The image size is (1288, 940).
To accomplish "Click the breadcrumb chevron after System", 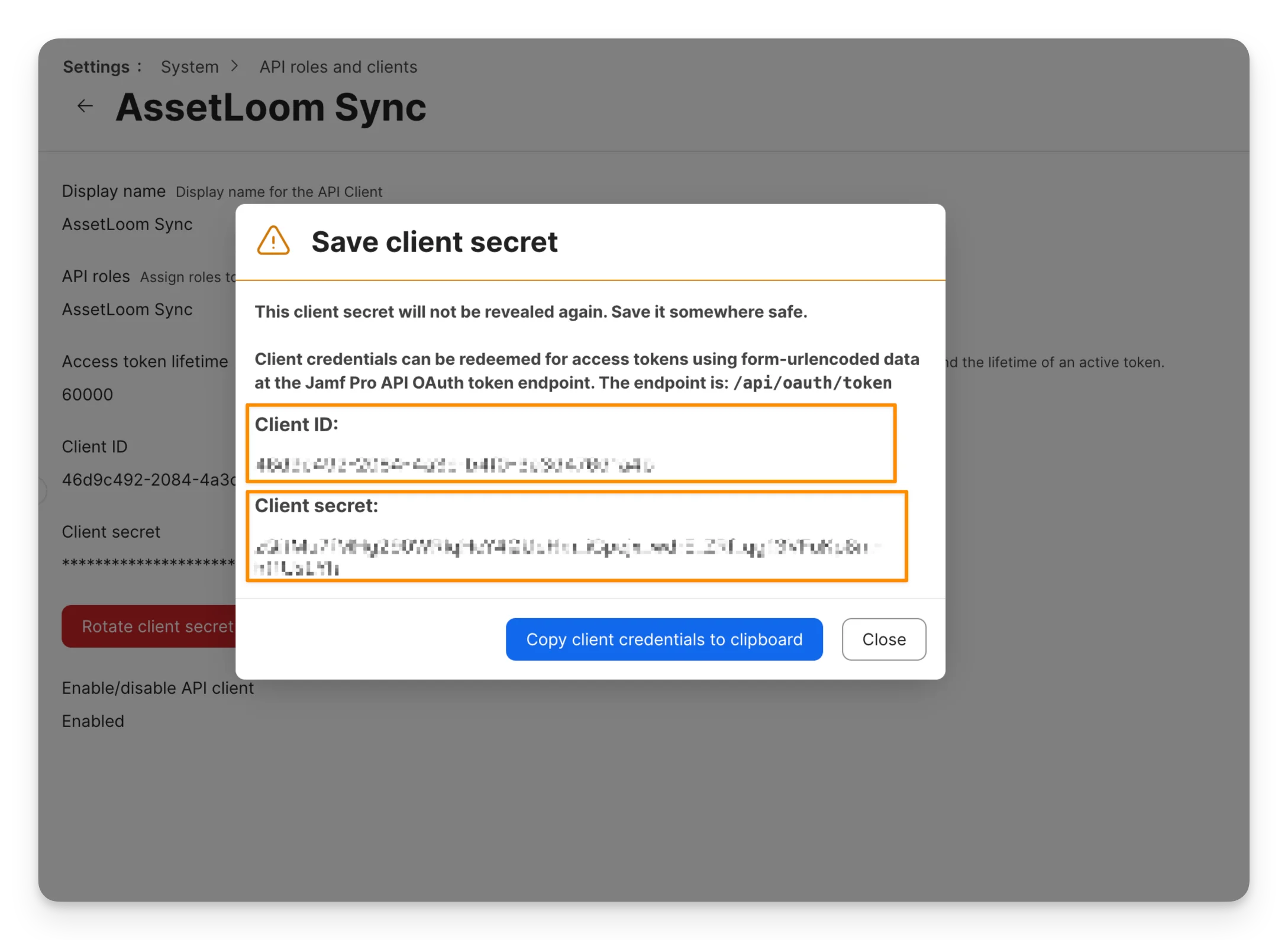I will [x=234, y=66].
